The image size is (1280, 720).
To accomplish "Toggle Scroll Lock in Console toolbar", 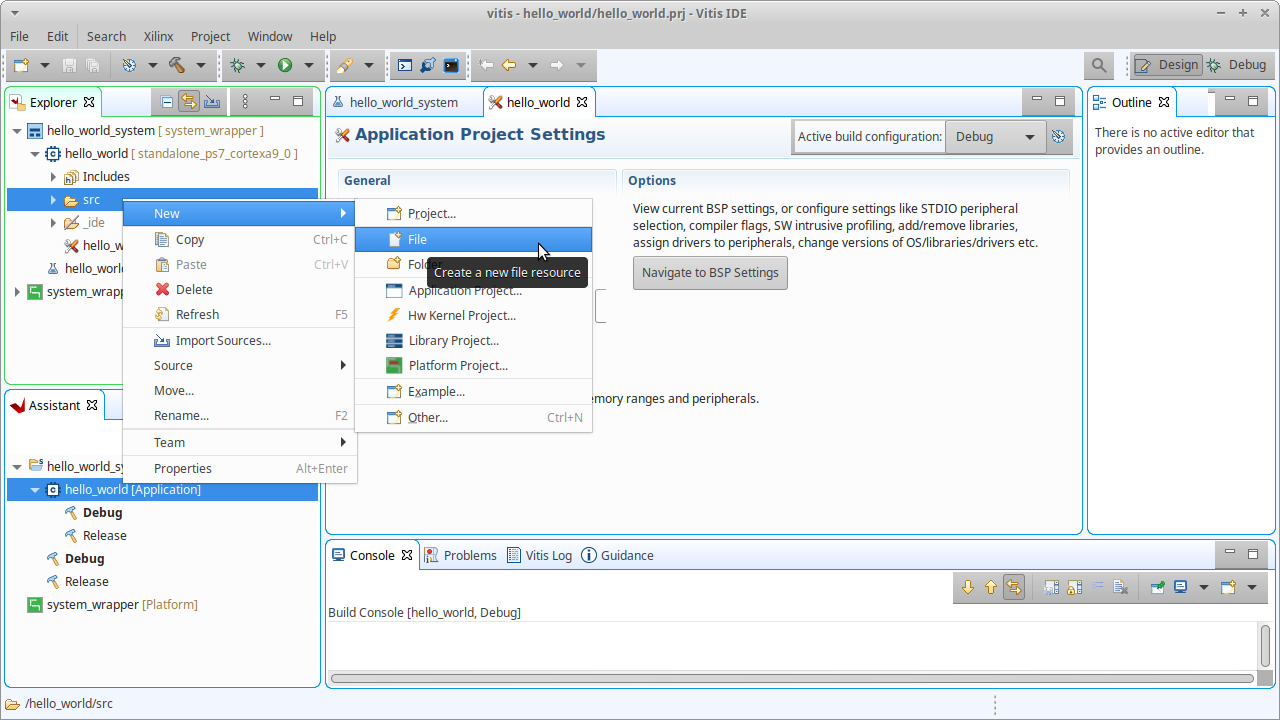I will pos(1075,587).
